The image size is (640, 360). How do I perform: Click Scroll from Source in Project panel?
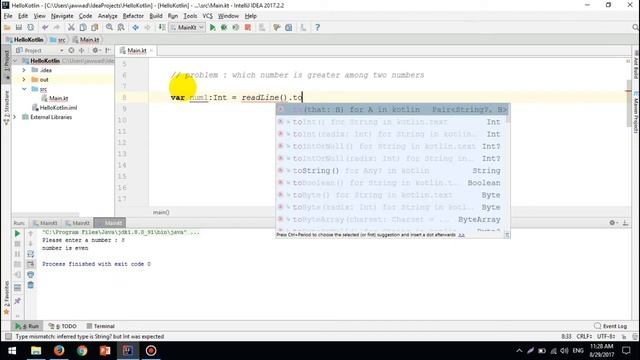click(71, 50)
